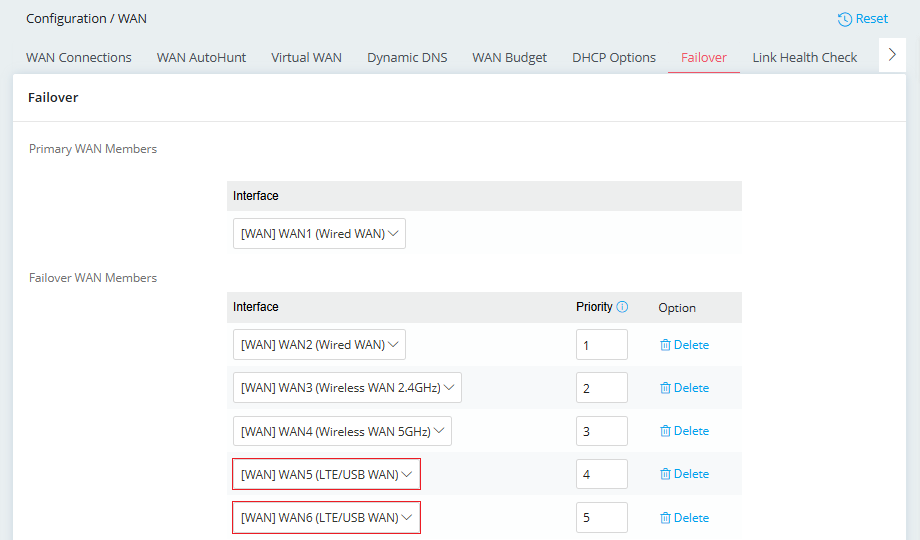
Task: Click the Reset clock icon
Action: (x=844, y=19)
